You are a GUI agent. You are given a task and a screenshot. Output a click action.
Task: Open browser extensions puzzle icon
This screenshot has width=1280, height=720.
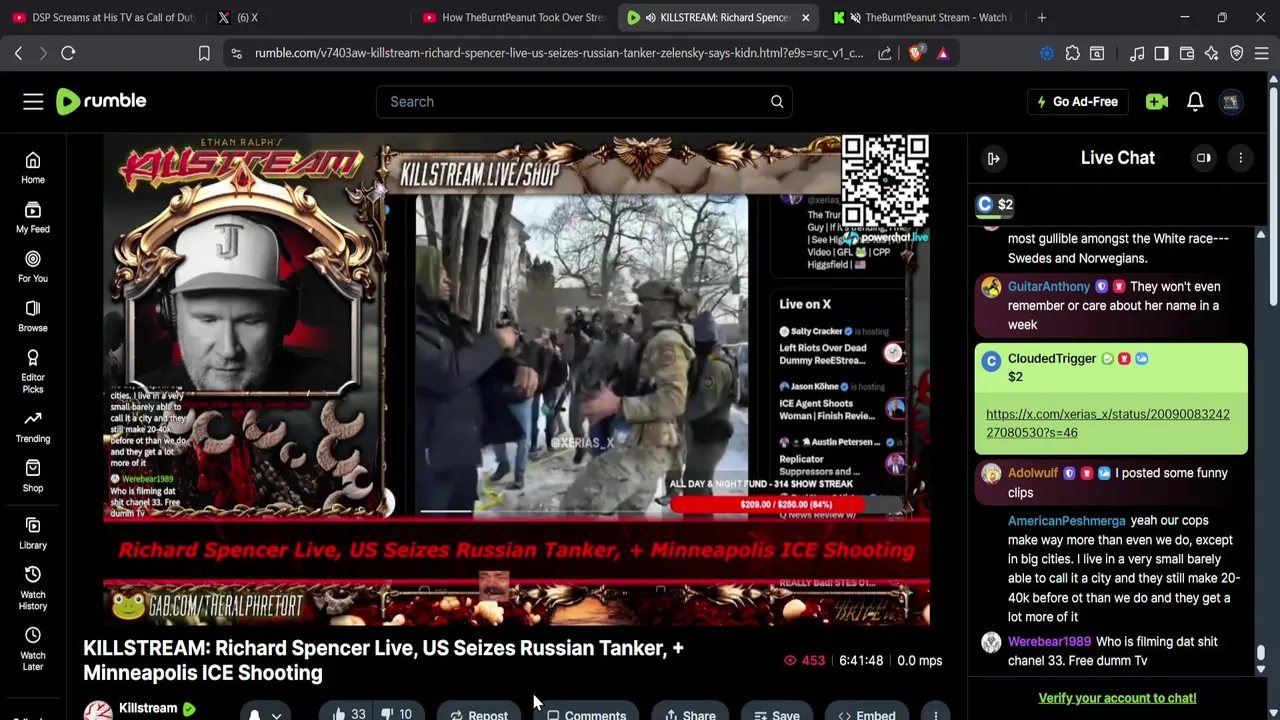pyautogui.click(x=1072, y=53)
